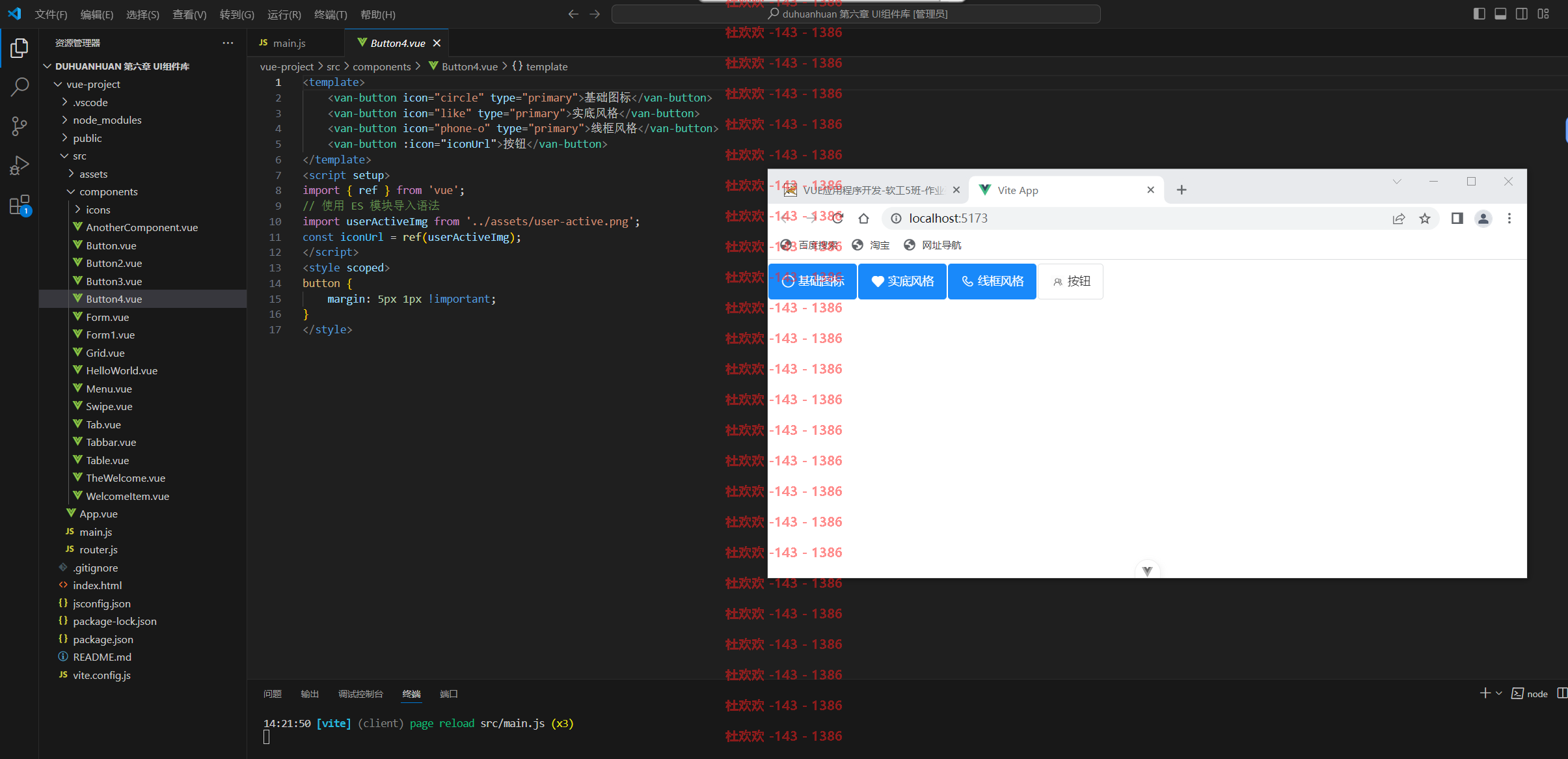Open the 淘宝 bookmark
This screenshot has width=1568, height=759.
tap(871, 245)
